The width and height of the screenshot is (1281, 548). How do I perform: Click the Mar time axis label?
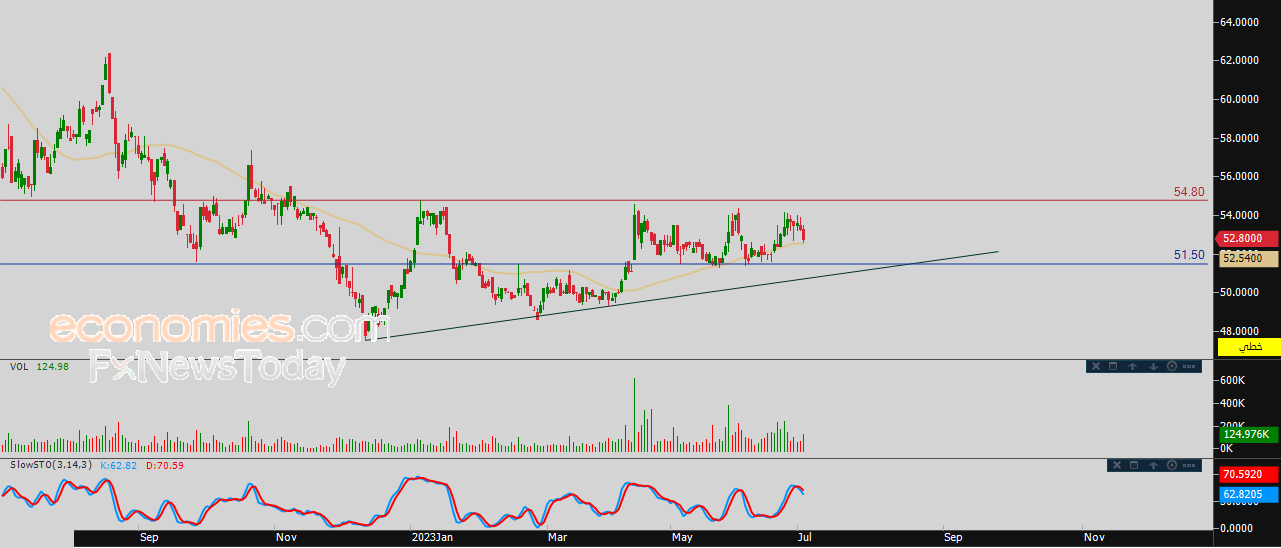tap(555, 538)
